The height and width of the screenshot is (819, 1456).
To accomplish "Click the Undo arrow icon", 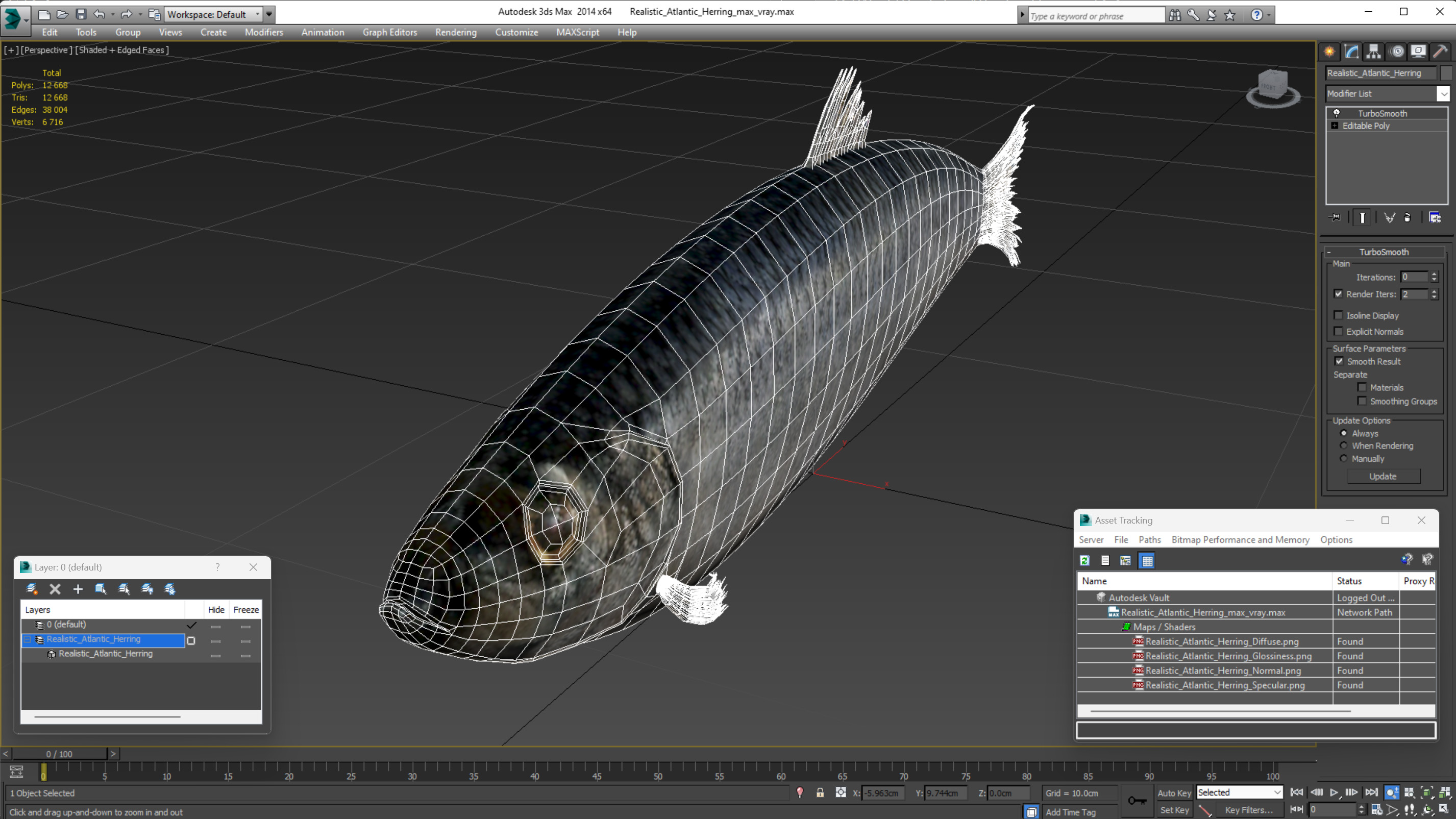I will pyautogui.click(x=100, y=14).
